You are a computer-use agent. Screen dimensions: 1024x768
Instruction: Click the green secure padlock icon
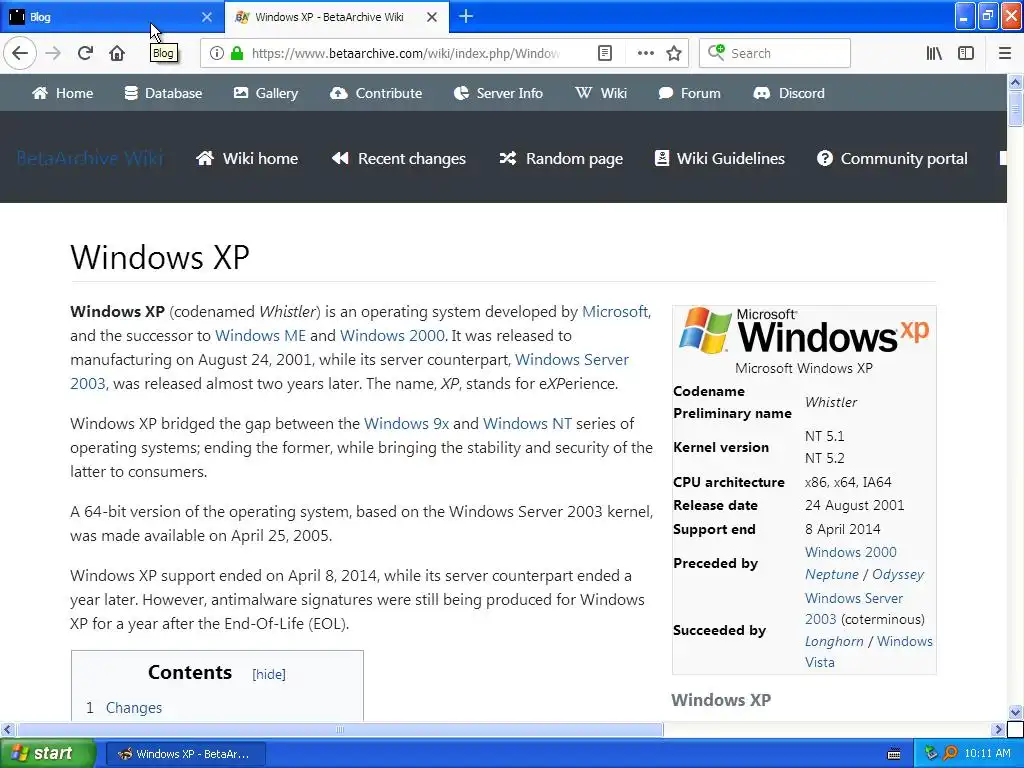237,53
